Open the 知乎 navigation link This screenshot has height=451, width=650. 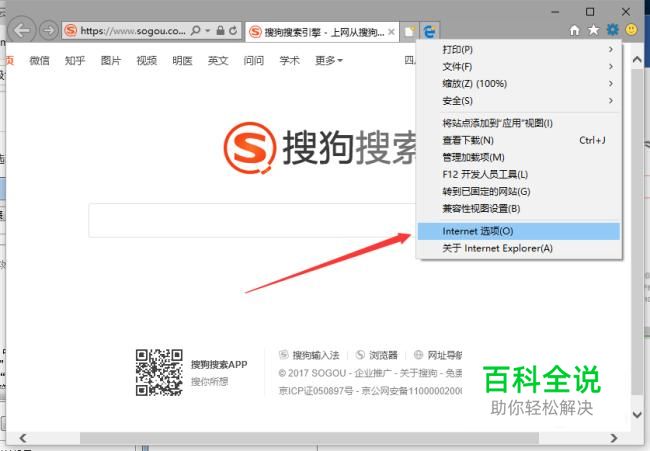coord(75,61)
